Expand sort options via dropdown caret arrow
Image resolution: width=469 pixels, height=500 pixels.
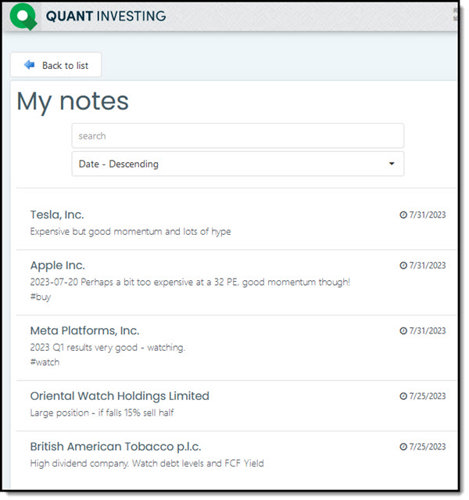click(392, 164)
